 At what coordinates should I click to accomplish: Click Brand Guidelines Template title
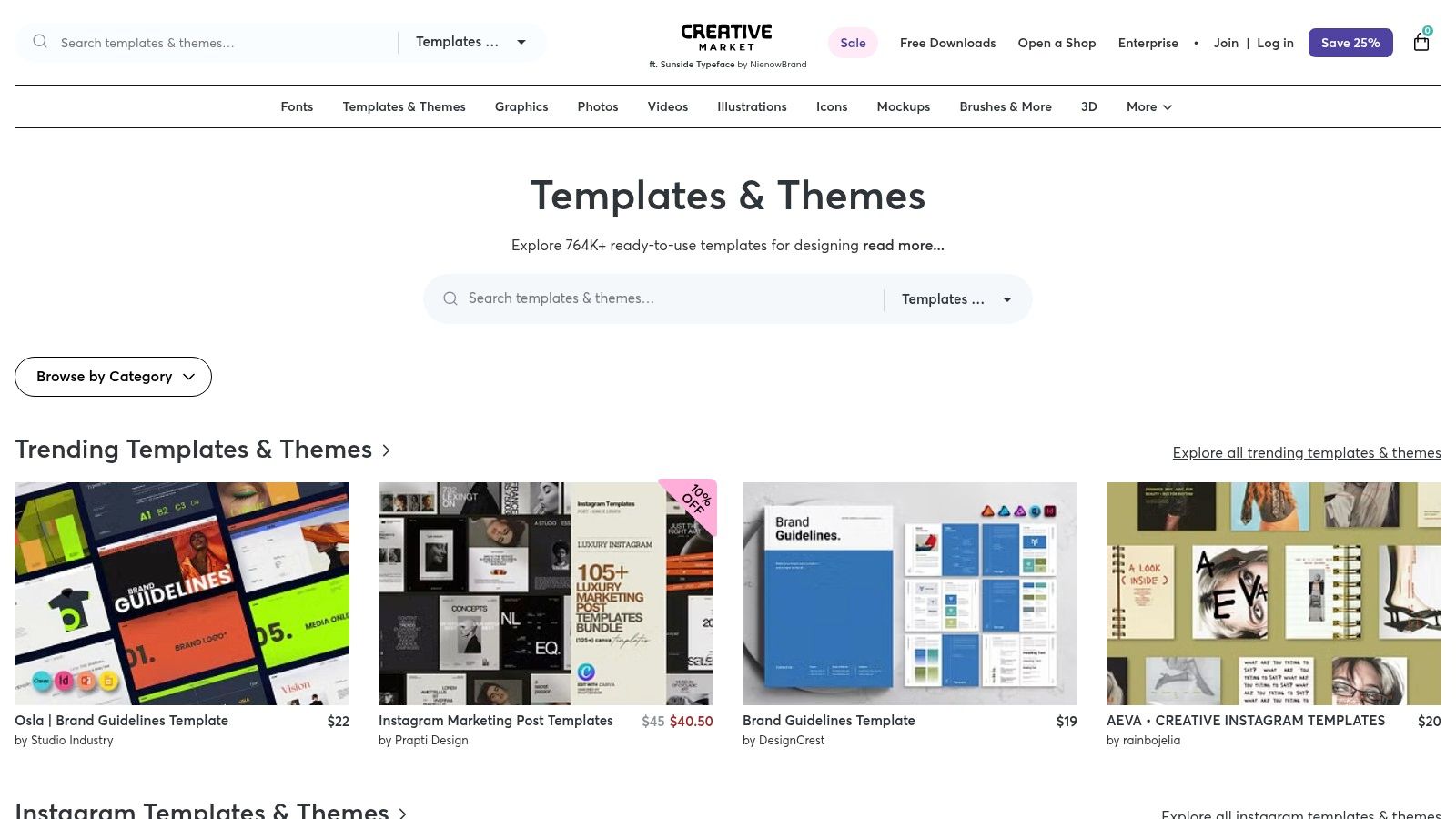(x=829, y=720)
